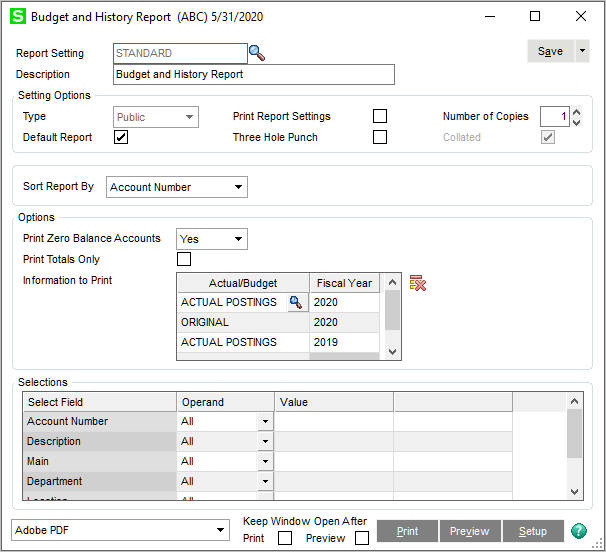
Task: Enable the Print Report Settings checkbox
Action: (x=380, y=116)
